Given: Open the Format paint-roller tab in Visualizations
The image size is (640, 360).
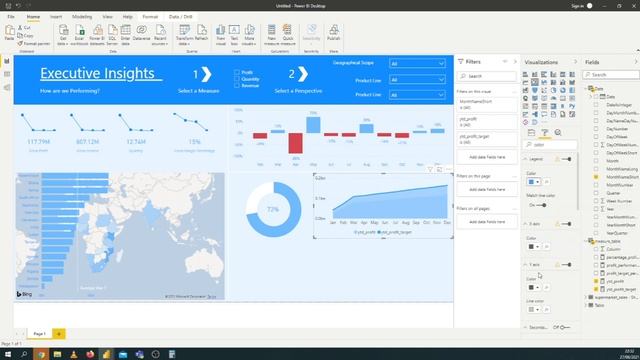Looking at the screenshot, I should pos(544,133).
